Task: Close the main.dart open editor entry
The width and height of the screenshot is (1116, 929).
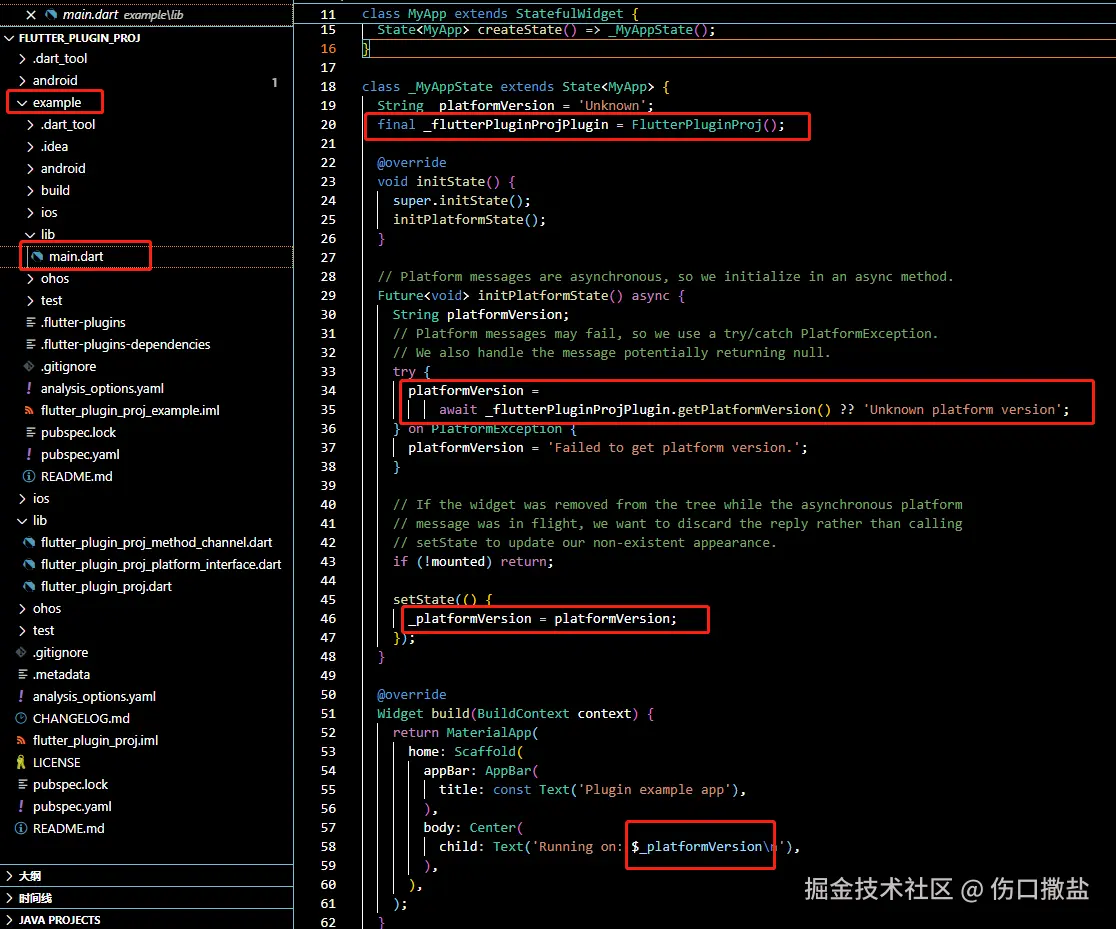Action: (31, 14)
